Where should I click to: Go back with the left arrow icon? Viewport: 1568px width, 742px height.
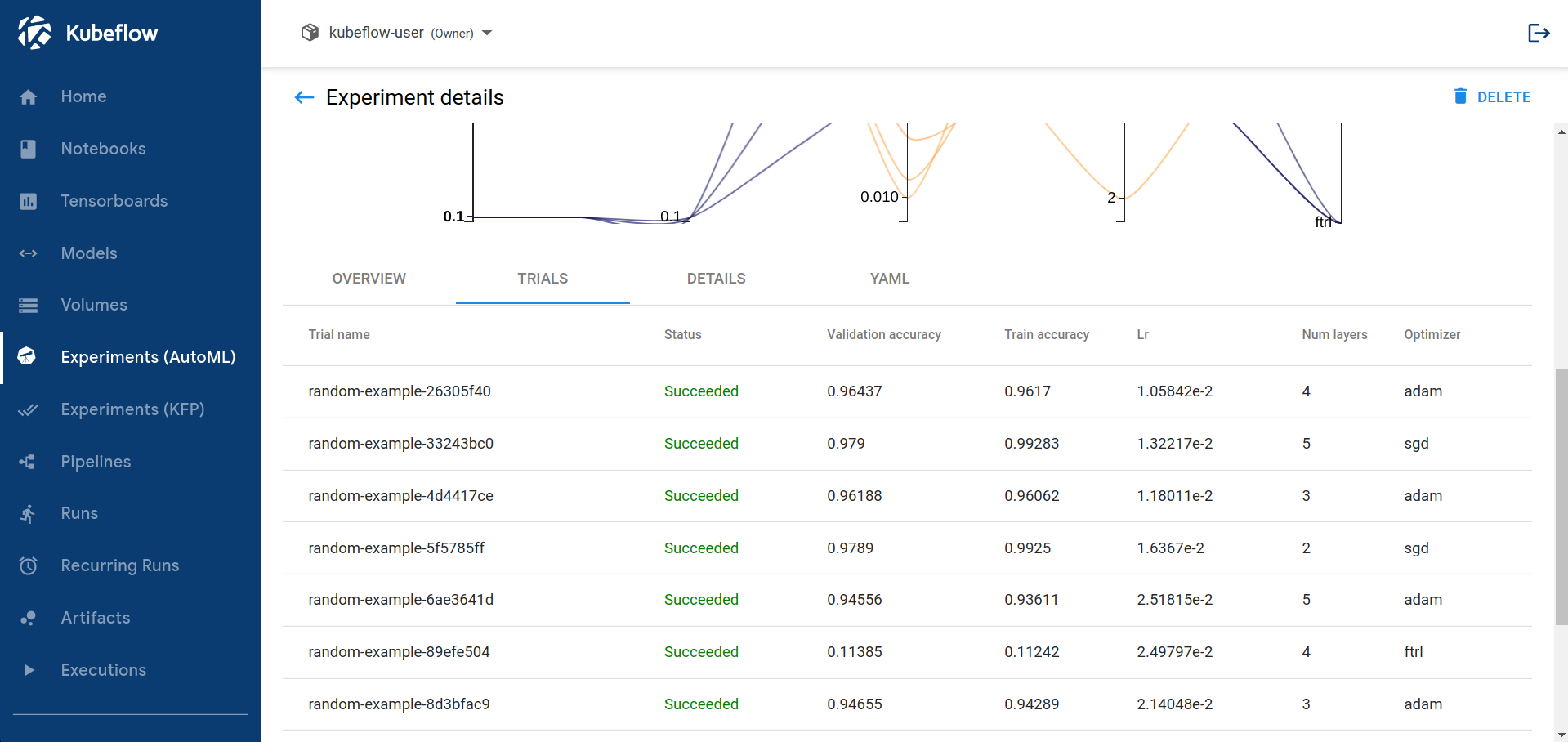point(304,97)
